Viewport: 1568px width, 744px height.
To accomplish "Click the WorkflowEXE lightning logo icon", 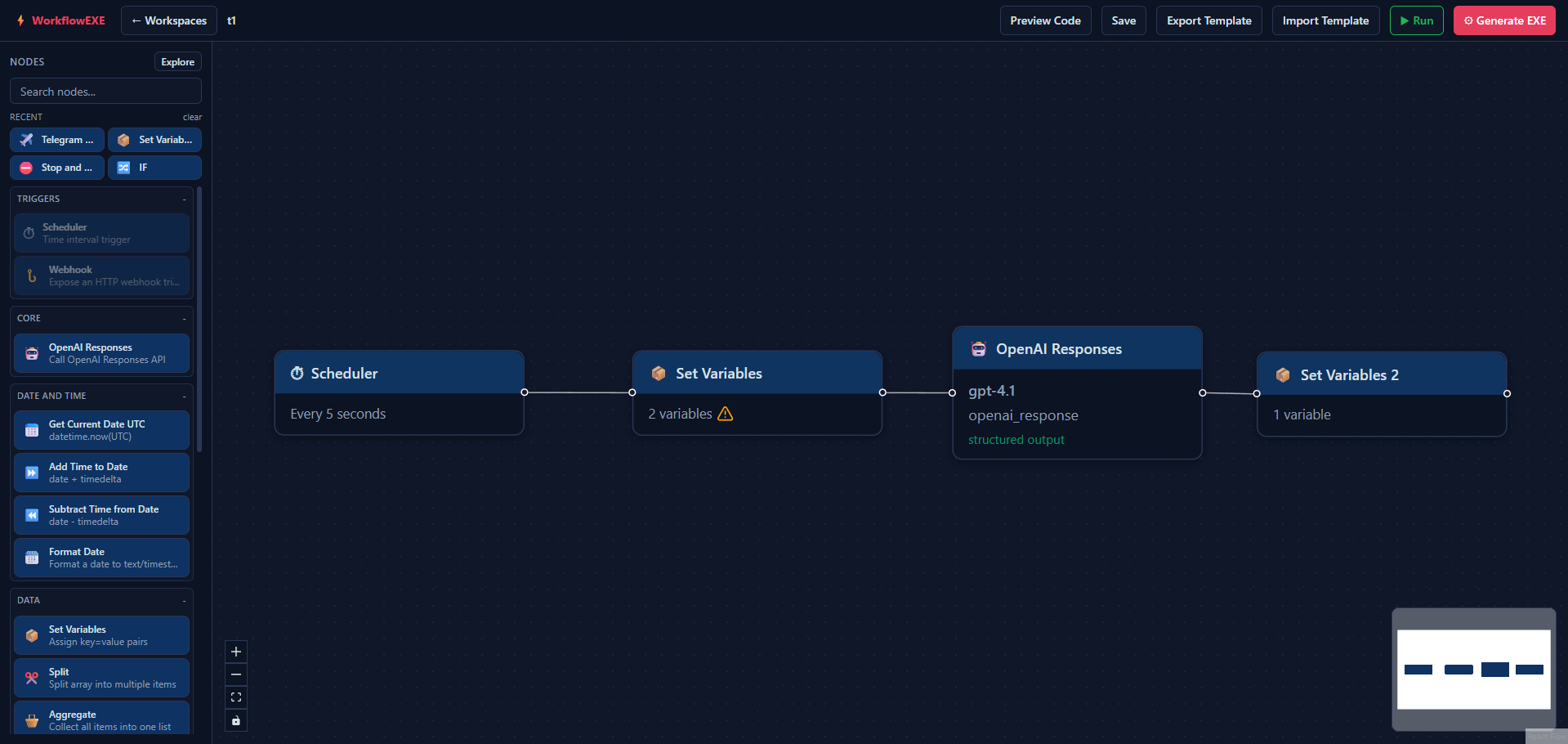I will [20, 20].
